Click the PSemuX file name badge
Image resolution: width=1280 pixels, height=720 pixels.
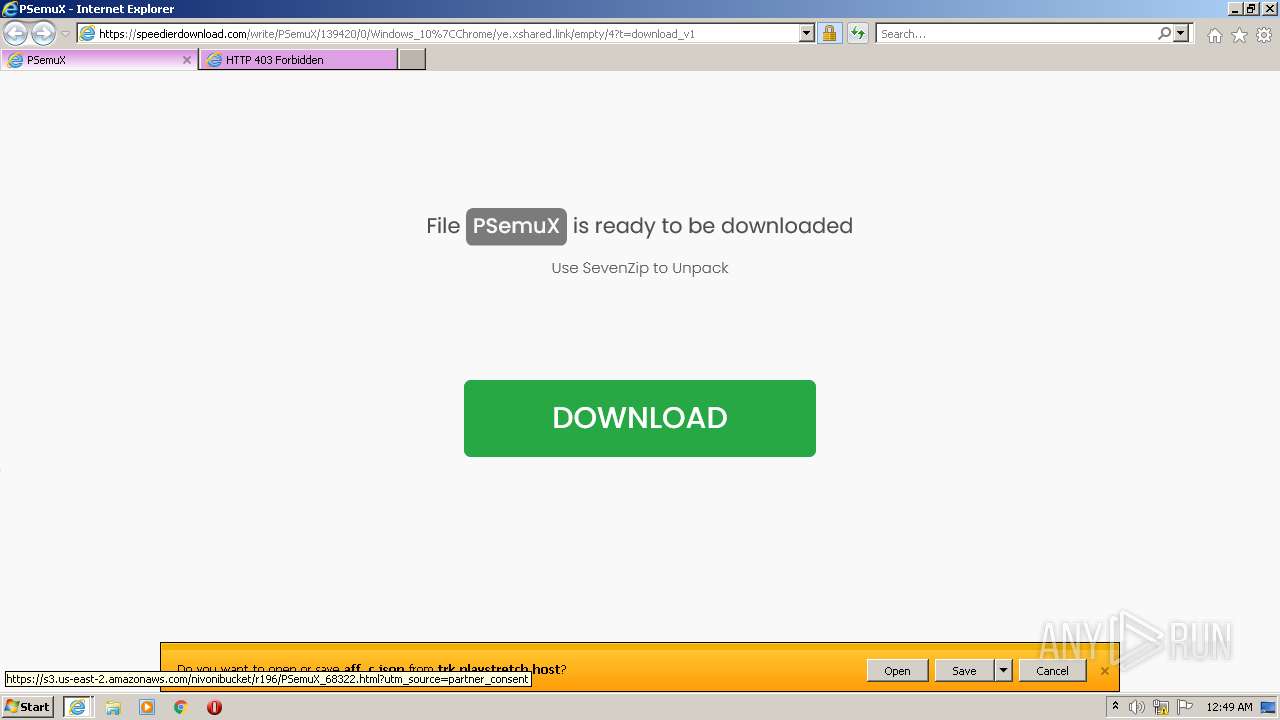tap(516, 226)
